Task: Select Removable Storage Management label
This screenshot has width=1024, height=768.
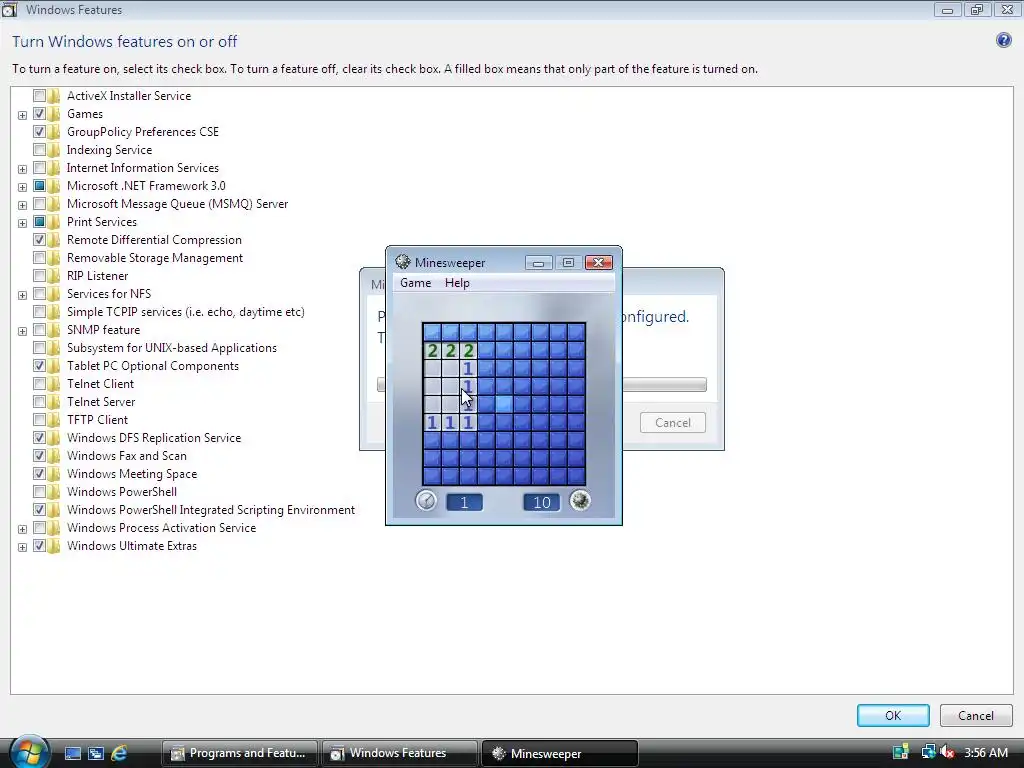Action: point(155,257)
